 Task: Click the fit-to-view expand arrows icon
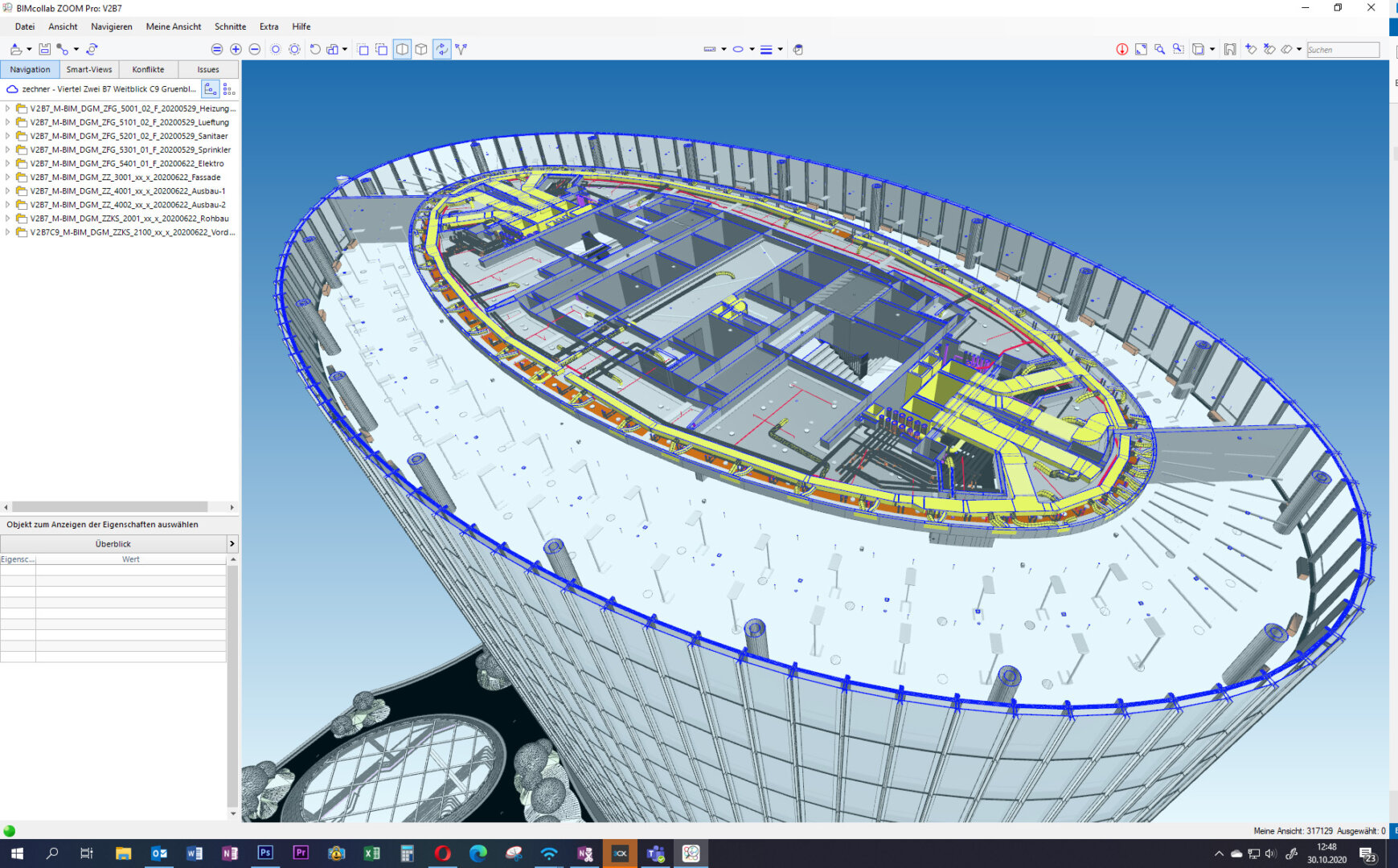click(x=1140, y=49)
